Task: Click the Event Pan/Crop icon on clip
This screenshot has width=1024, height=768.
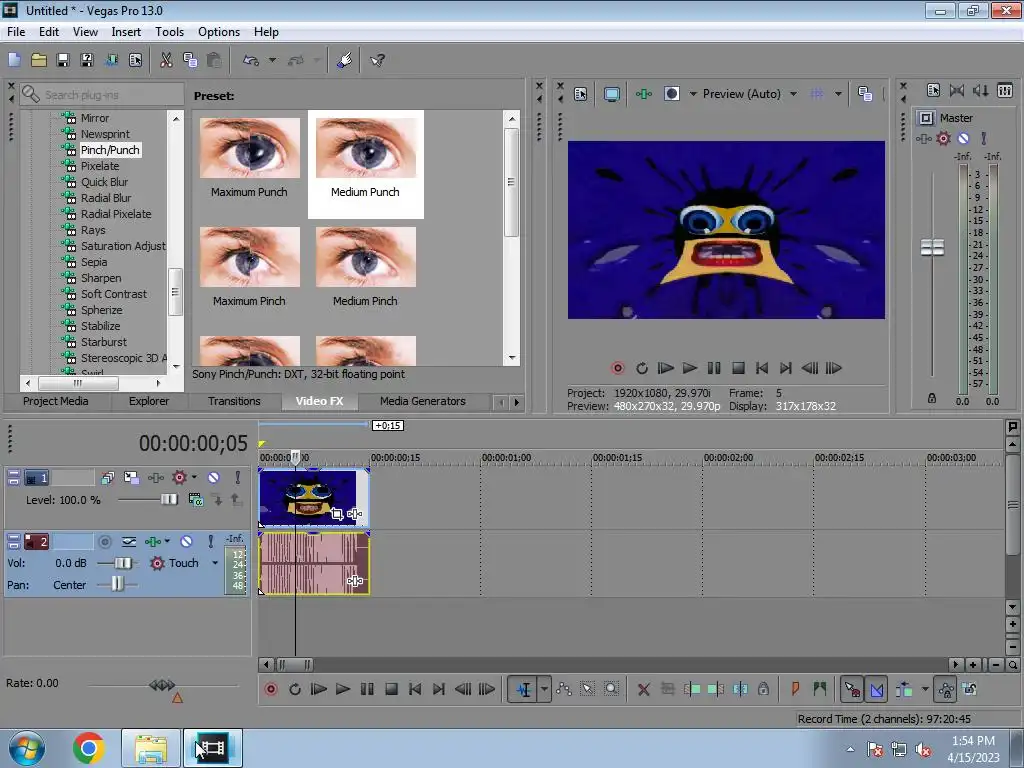Action: click(337, 514)
